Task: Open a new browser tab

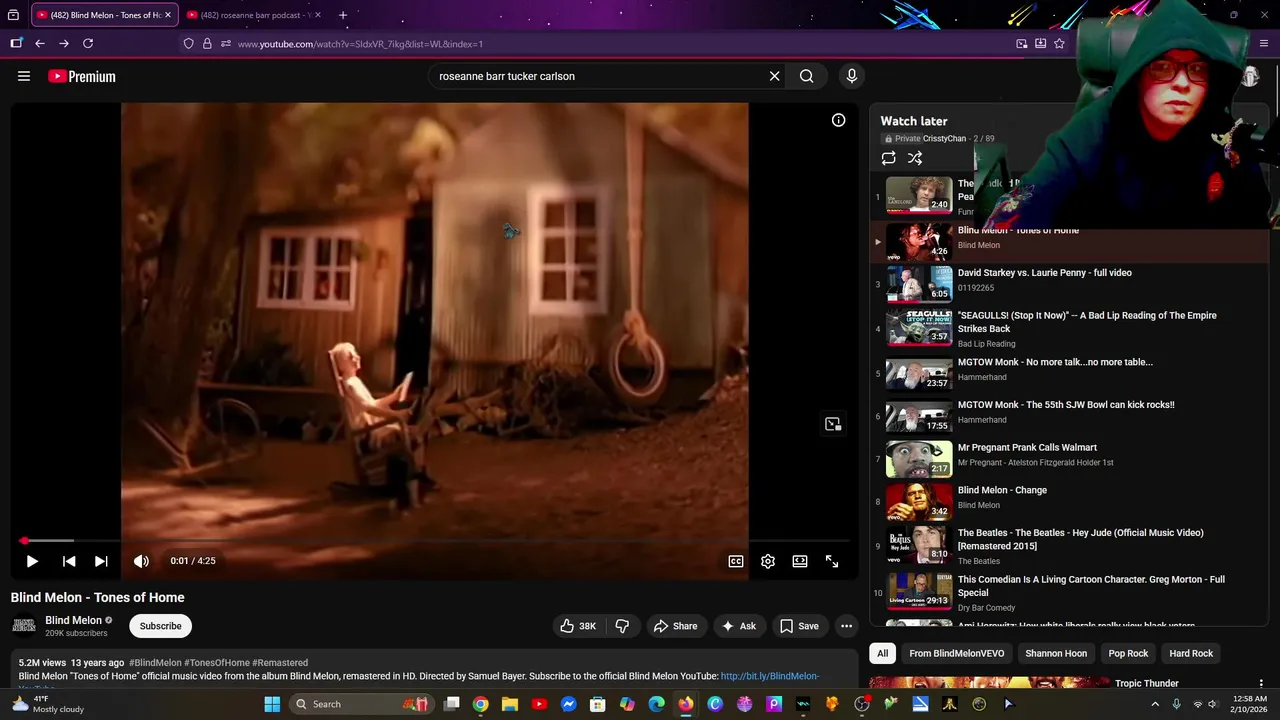Action: 343,15
